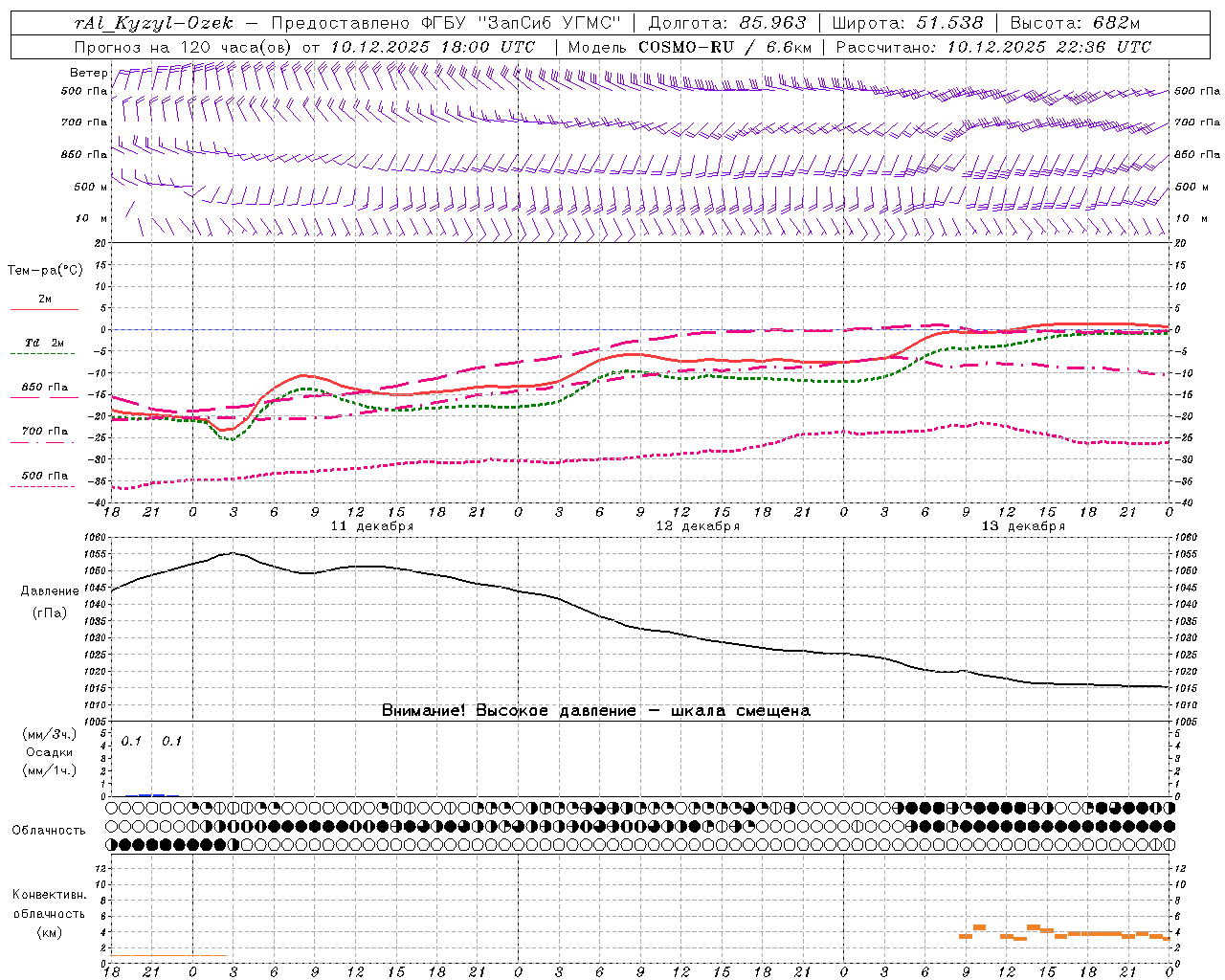The image size is (1225, 980).
Task: Click the warning Внимание! Высокое давление — шкала смещена
Action: 595,711
